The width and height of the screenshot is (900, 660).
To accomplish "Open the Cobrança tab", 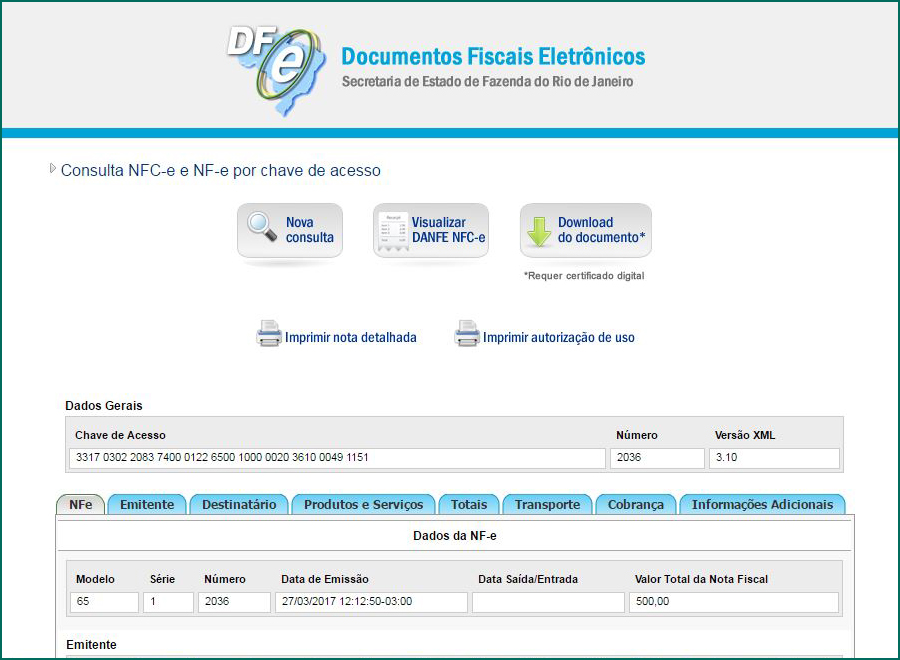I will tap(635, 505).
